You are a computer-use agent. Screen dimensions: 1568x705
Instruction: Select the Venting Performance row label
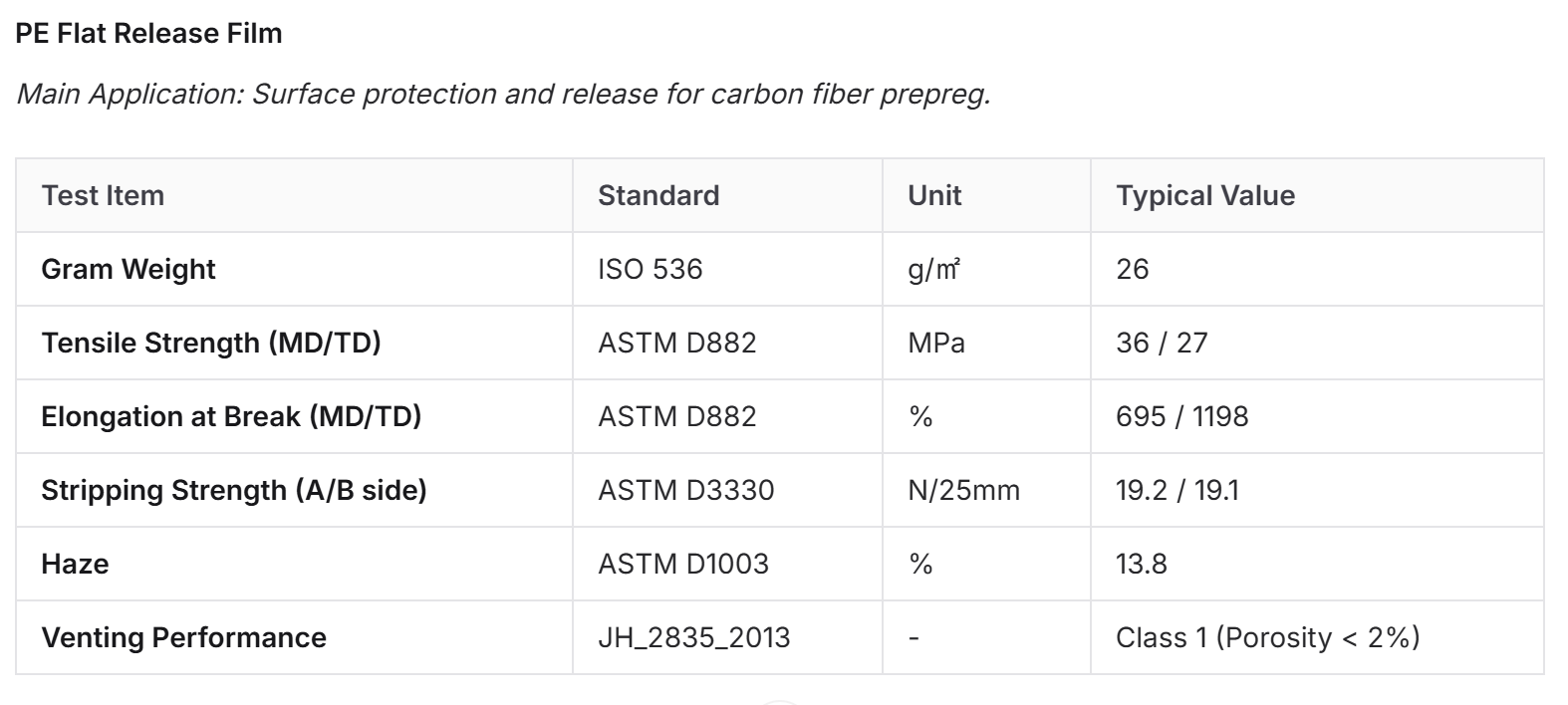pos(184,637)
